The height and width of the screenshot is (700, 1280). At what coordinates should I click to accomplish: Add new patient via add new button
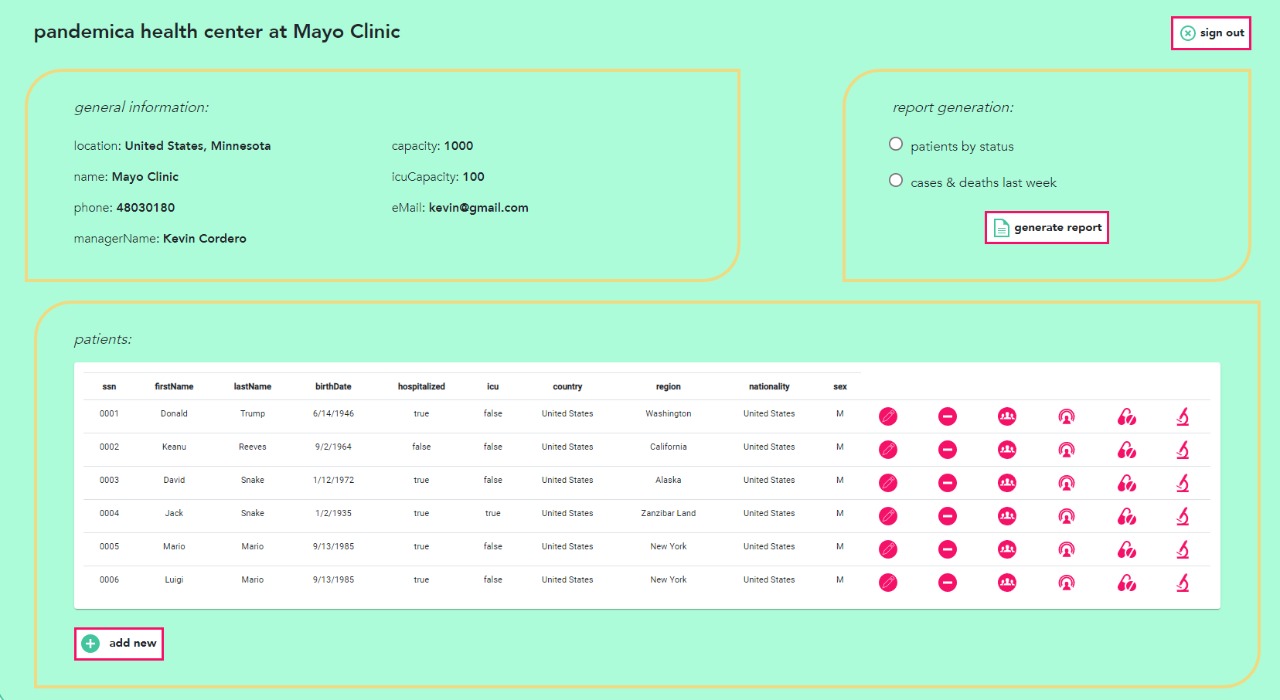[x=119, y=643]
